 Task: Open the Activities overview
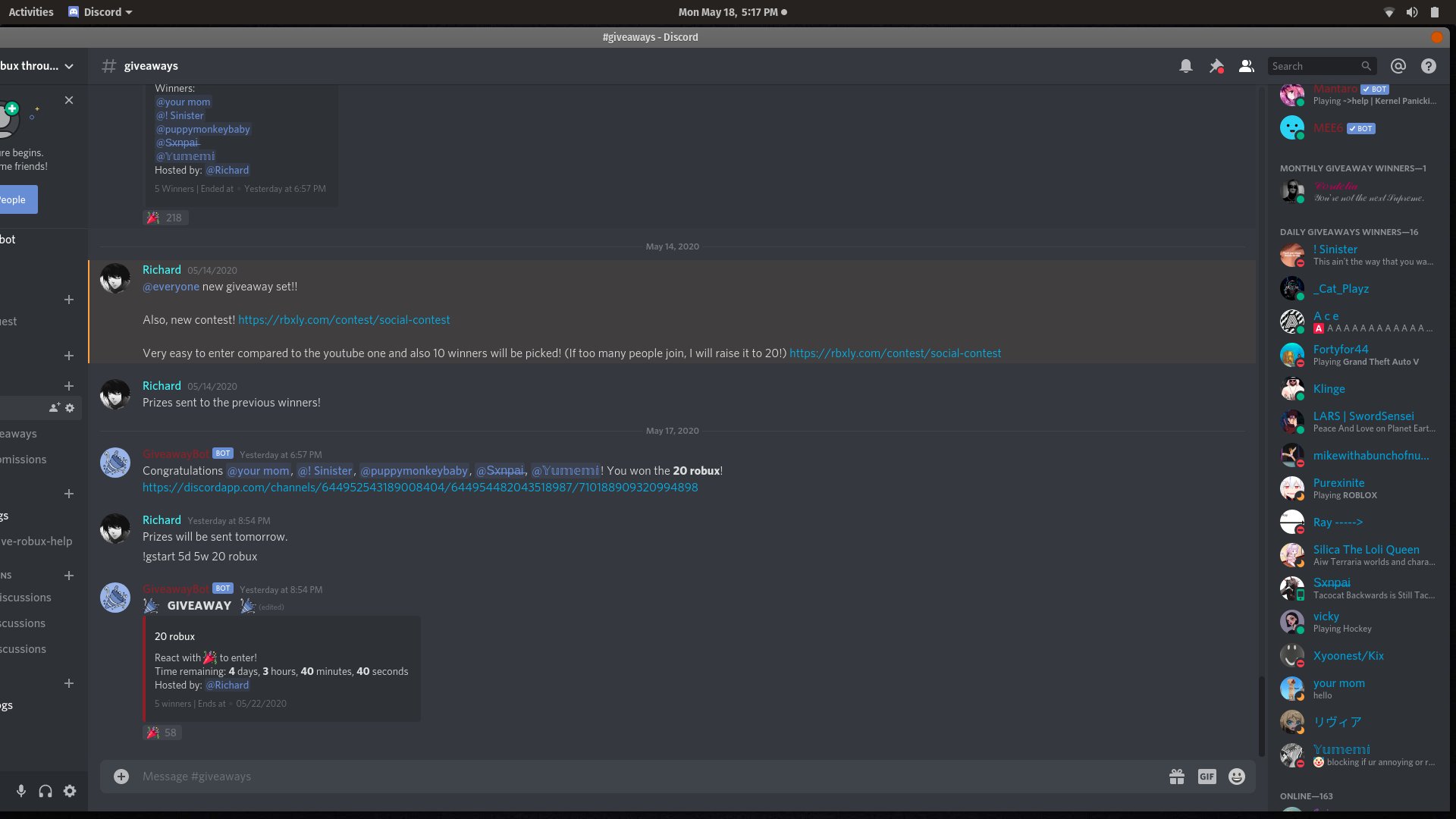pos(31,12)
